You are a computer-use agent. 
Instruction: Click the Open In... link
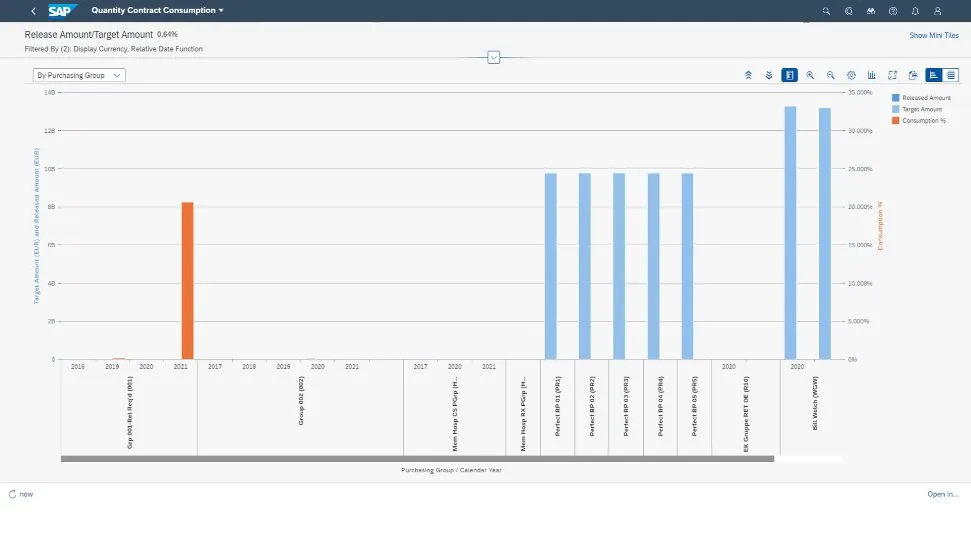(942, 494)
